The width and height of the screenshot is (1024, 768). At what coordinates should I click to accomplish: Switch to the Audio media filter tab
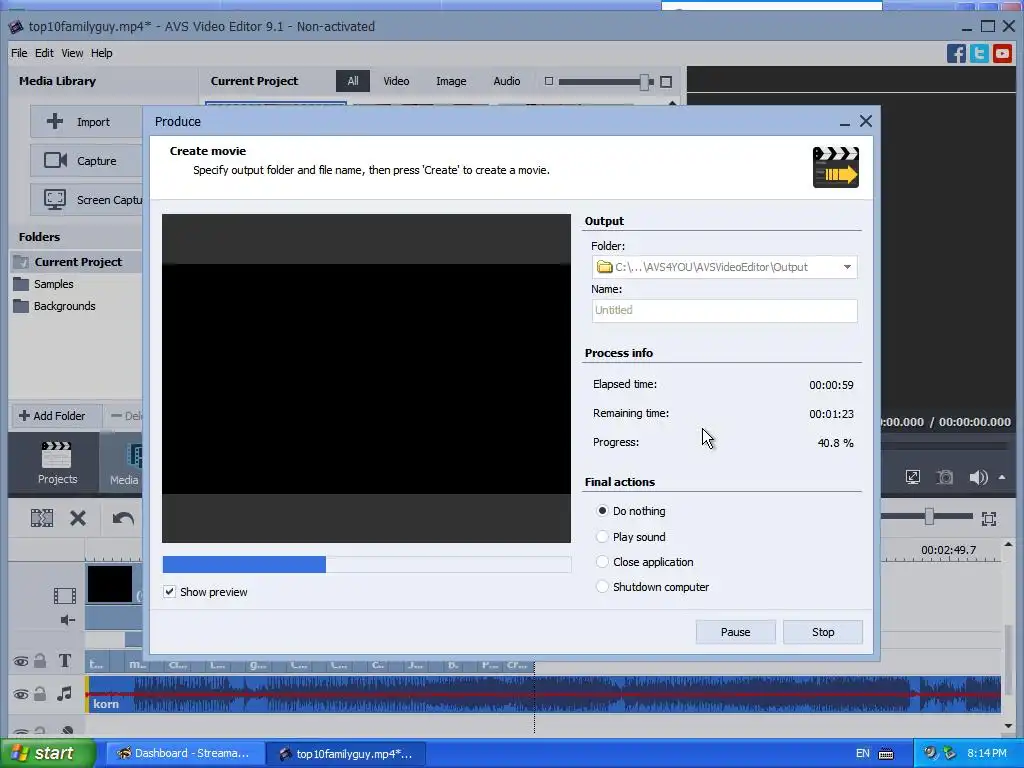click(x=507, y=81)
